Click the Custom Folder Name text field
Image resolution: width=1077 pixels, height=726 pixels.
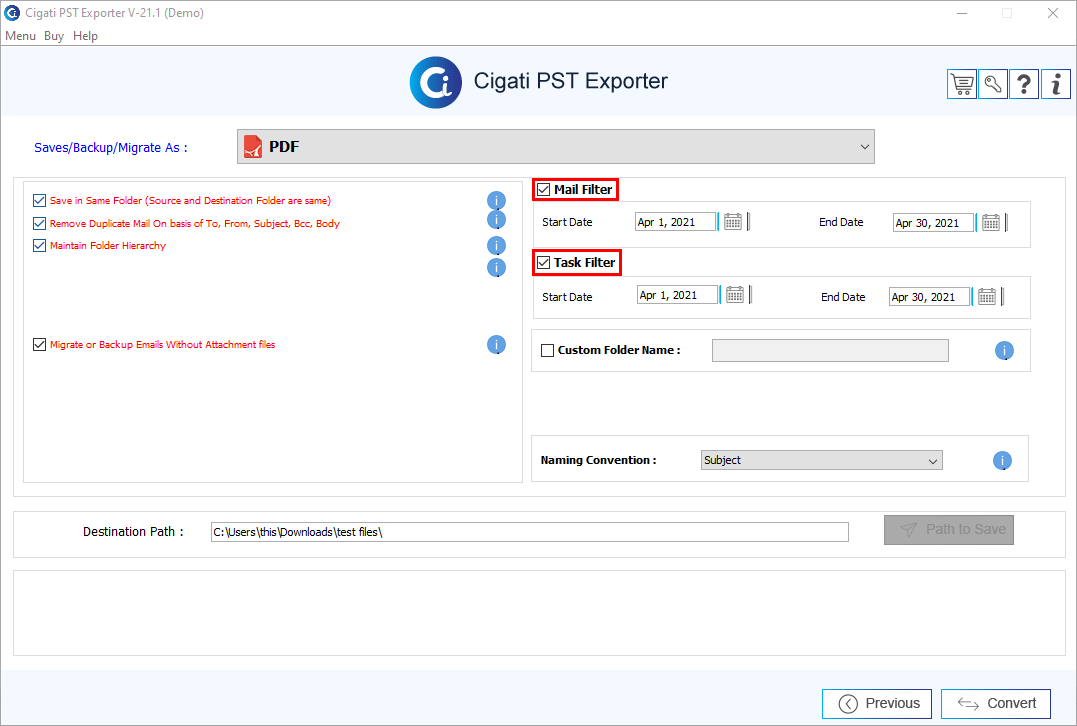830,350
